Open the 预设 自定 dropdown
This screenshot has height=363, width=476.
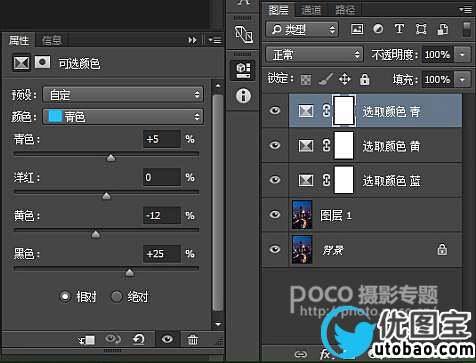(123, 95)
